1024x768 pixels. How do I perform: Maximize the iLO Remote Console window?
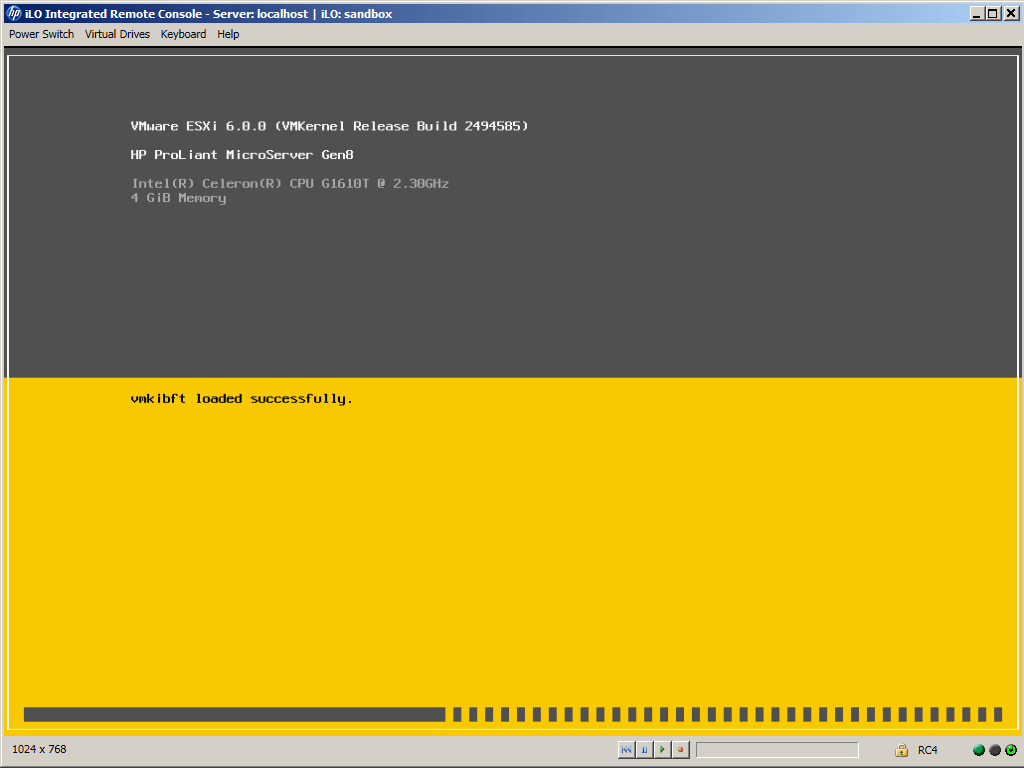click(993, 13)
